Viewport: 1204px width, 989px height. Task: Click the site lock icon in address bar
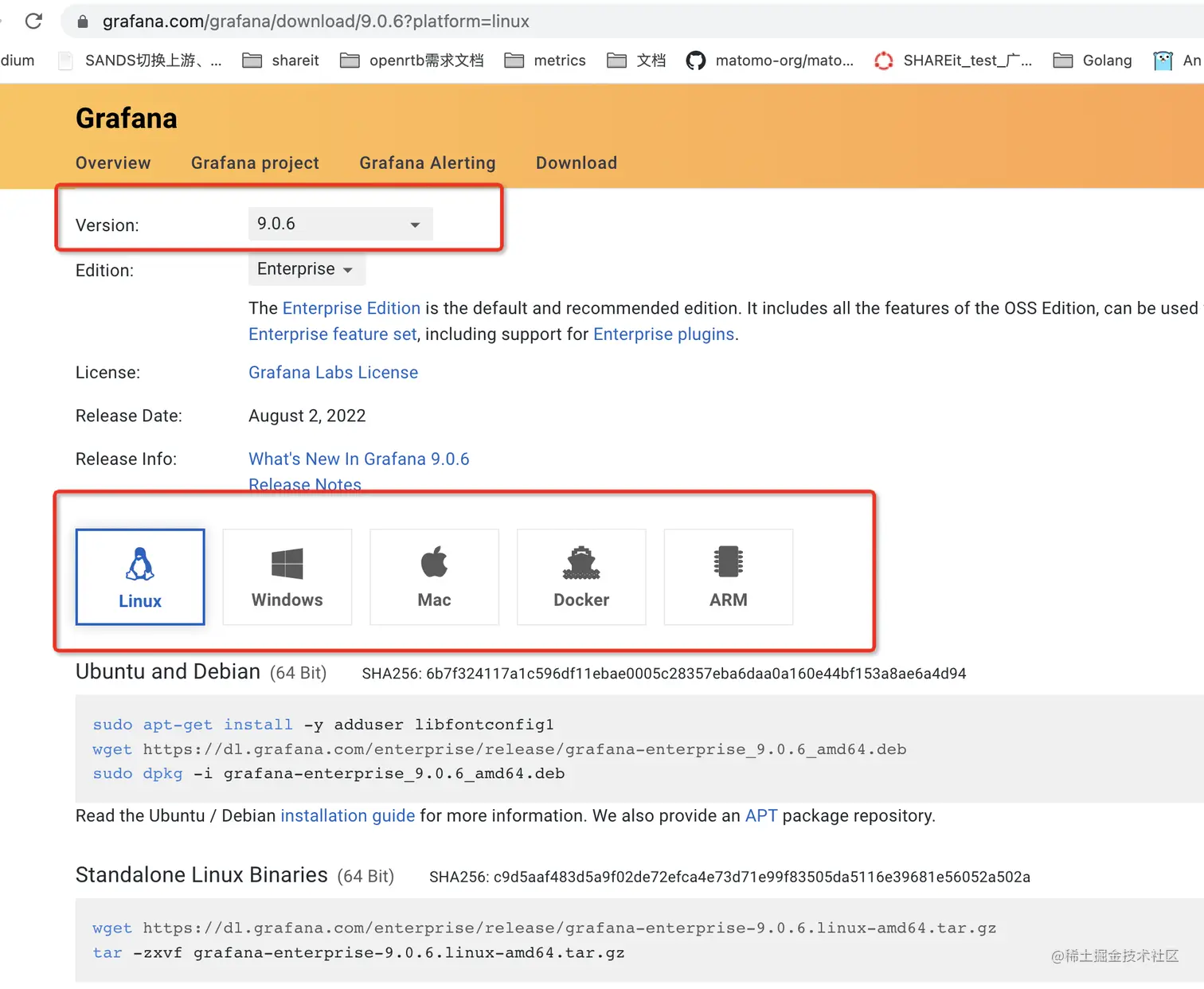tap(83, 21)
